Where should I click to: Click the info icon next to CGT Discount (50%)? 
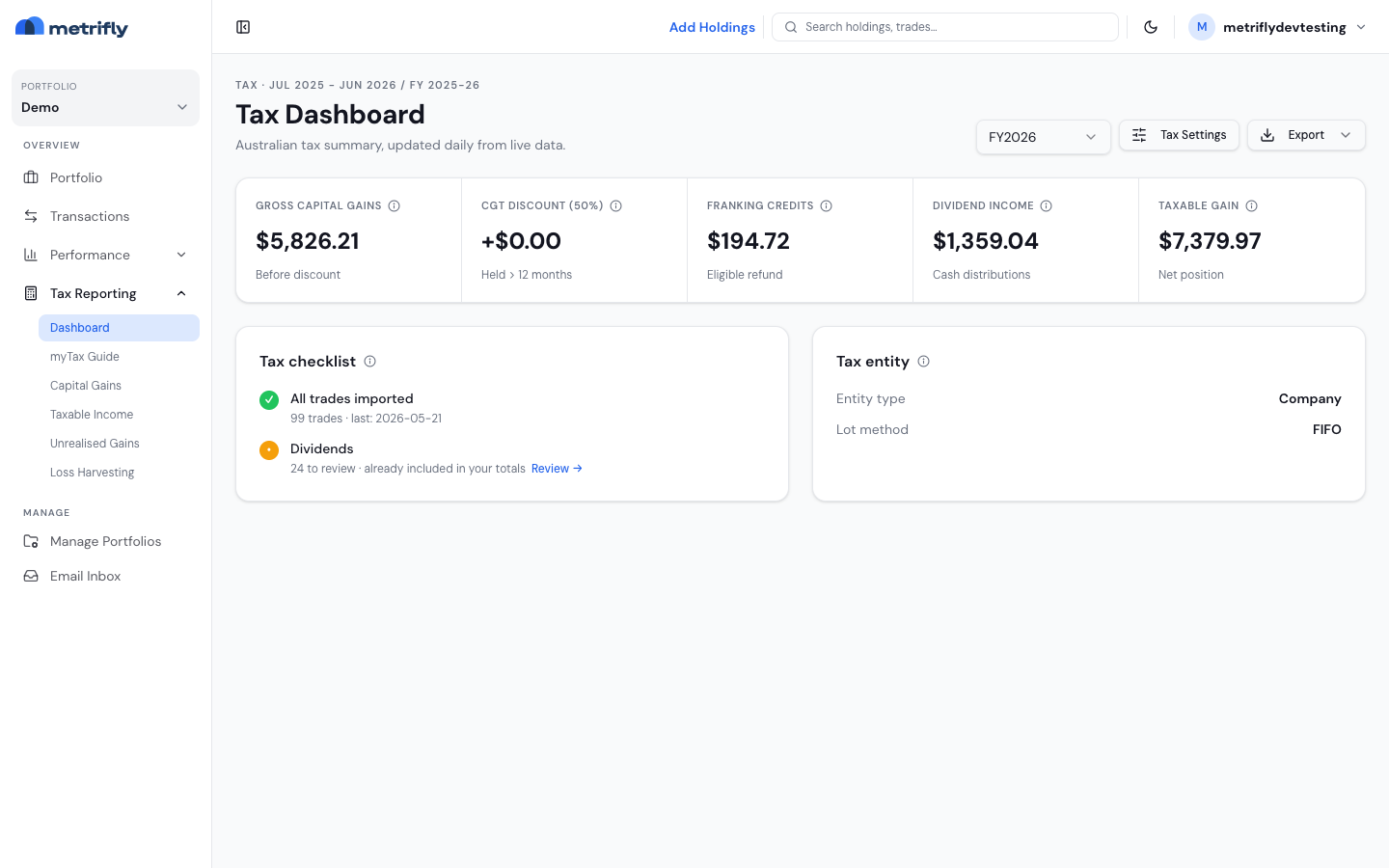(x=615, y=205)
